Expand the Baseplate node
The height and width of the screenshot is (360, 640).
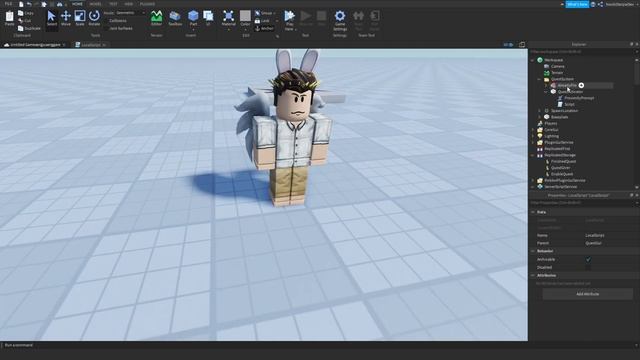click(x=539, y=117)
